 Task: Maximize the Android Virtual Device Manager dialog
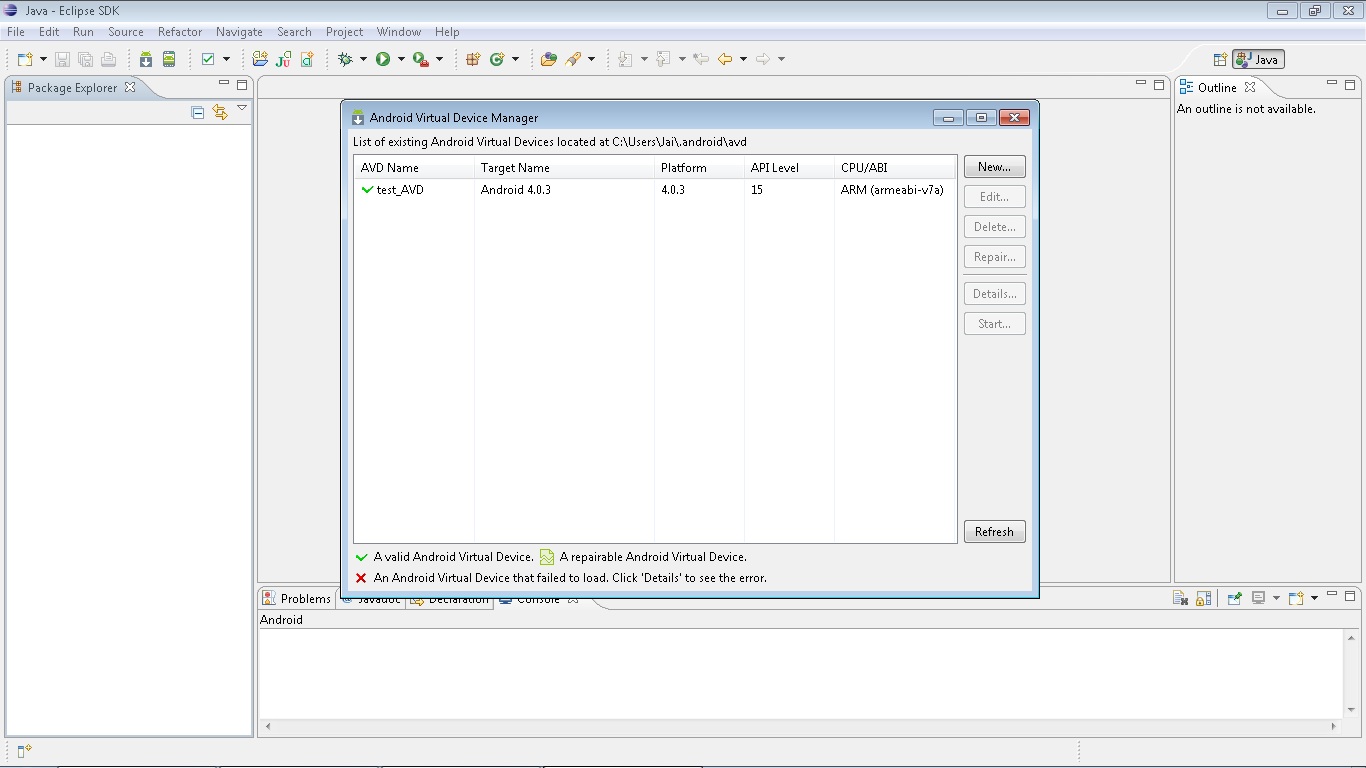click(981, 117)
